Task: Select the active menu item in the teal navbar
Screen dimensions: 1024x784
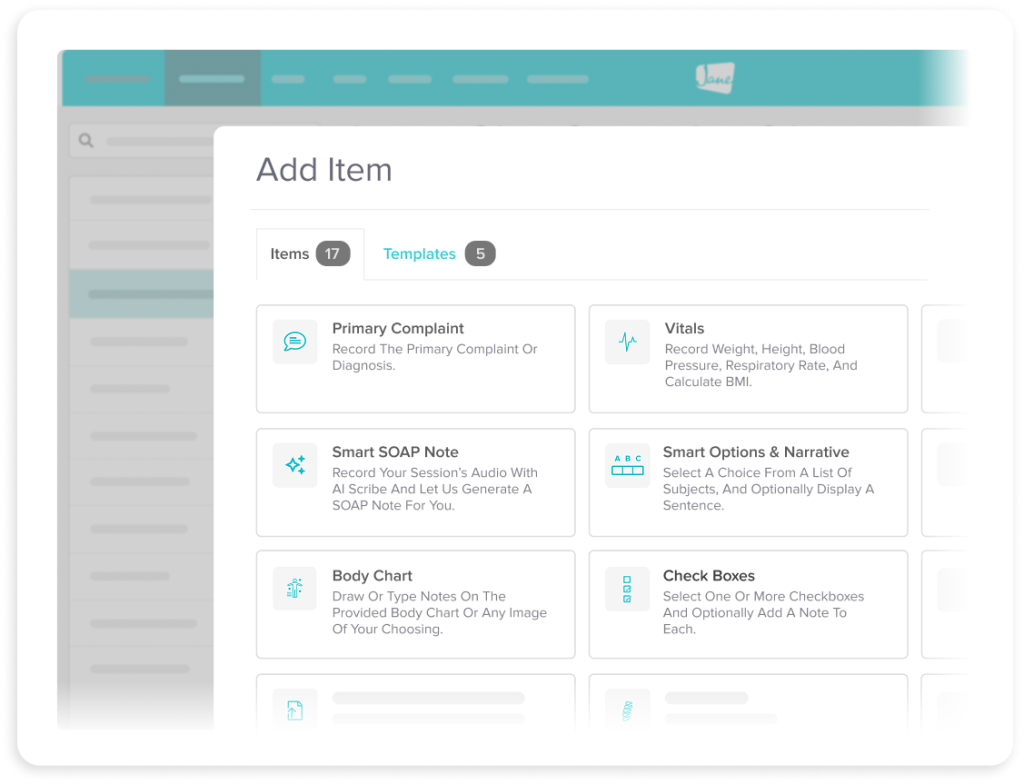Action: coord(213,78)
